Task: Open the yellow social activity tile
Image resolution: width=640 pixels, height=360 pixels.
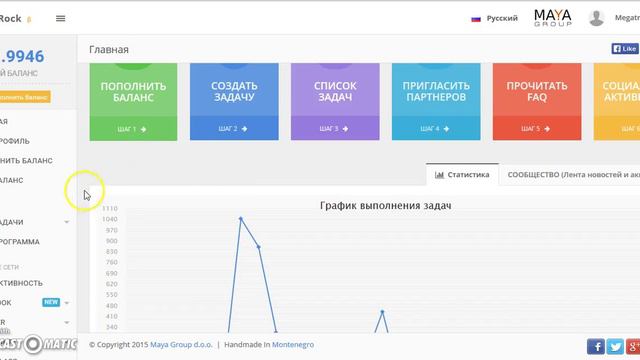Action: coord(617,102)
